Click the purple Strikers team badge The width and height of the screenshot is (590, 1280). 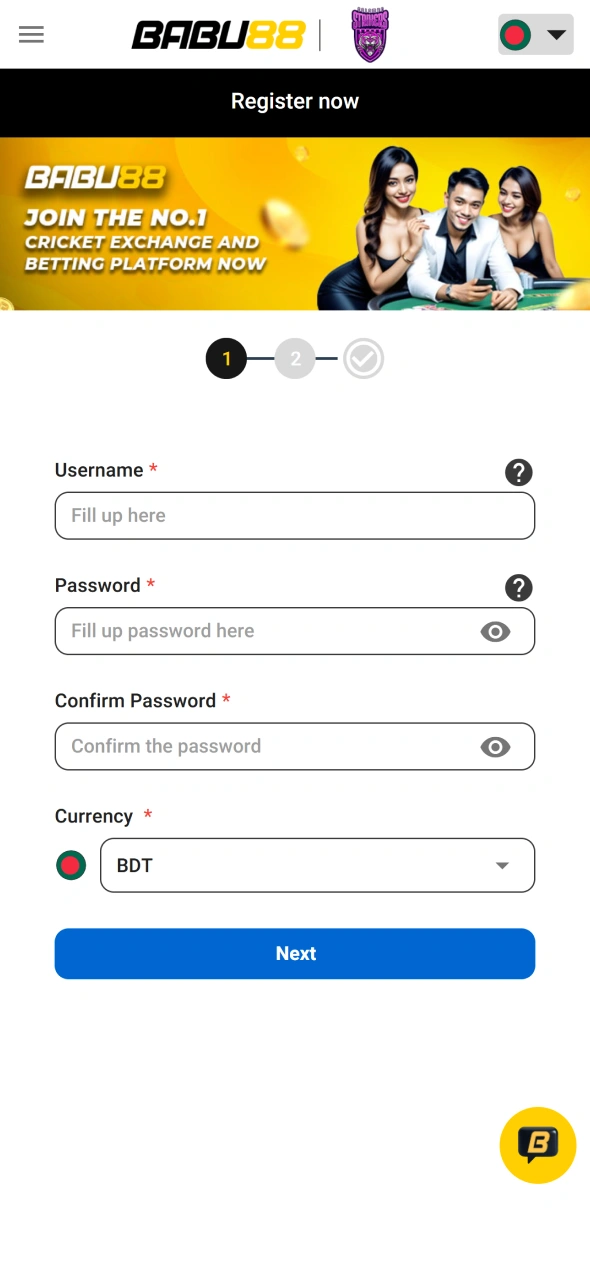tap(370, 34)
